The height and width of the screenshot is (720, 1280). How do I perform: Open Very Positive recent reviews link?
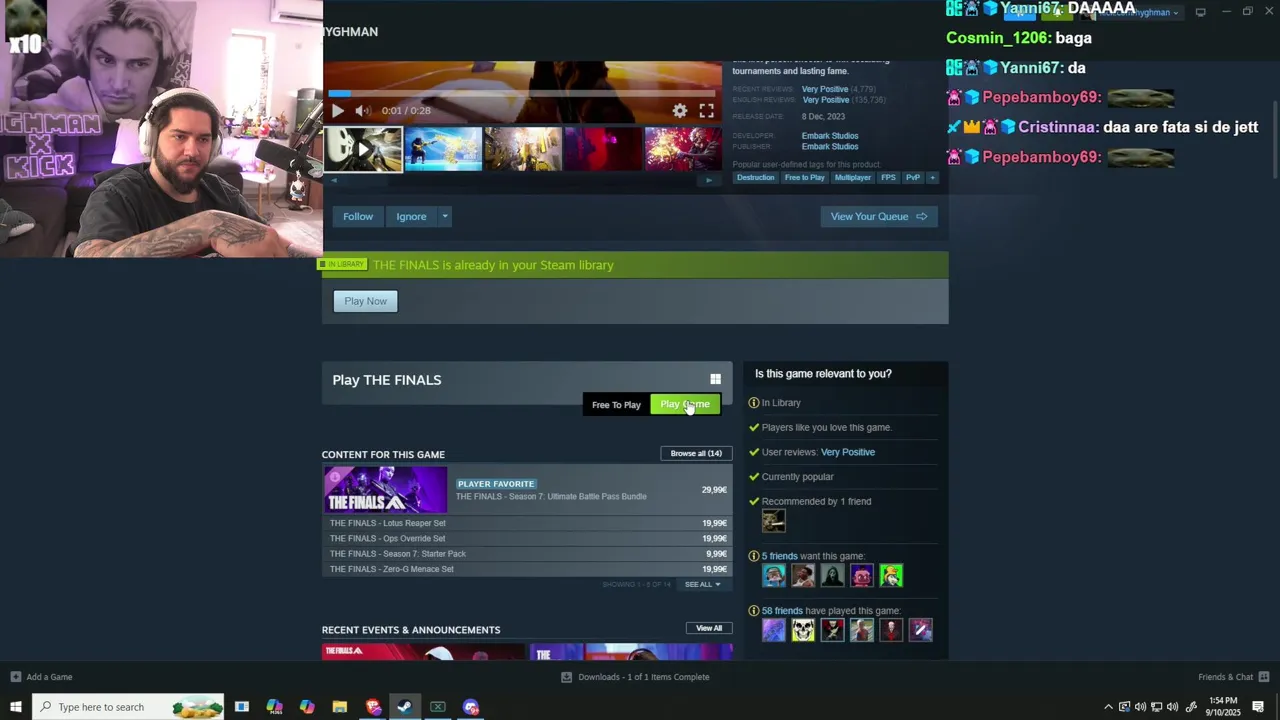825,89
